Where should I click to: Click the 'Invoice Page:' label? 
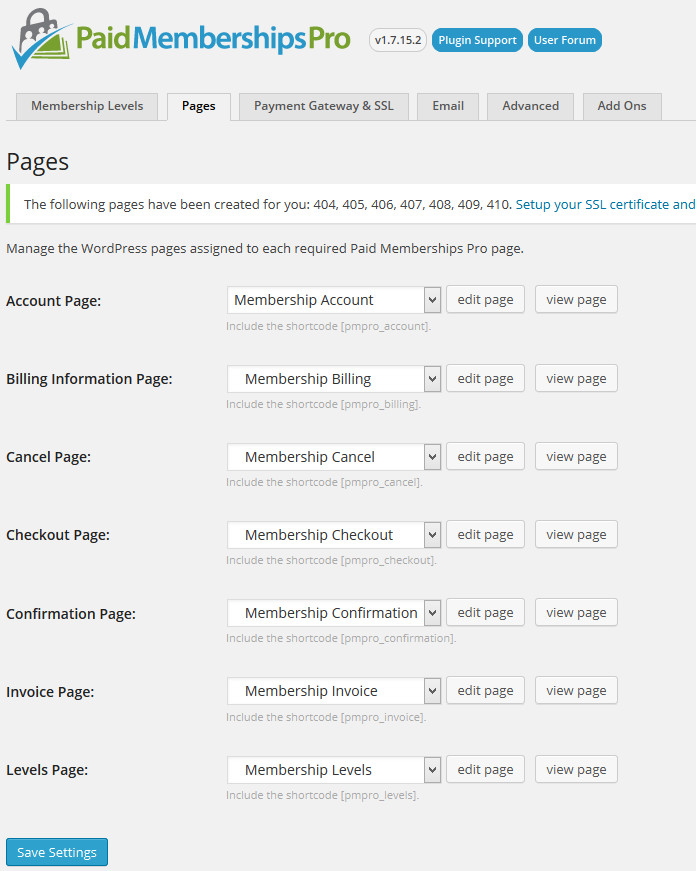50,692
